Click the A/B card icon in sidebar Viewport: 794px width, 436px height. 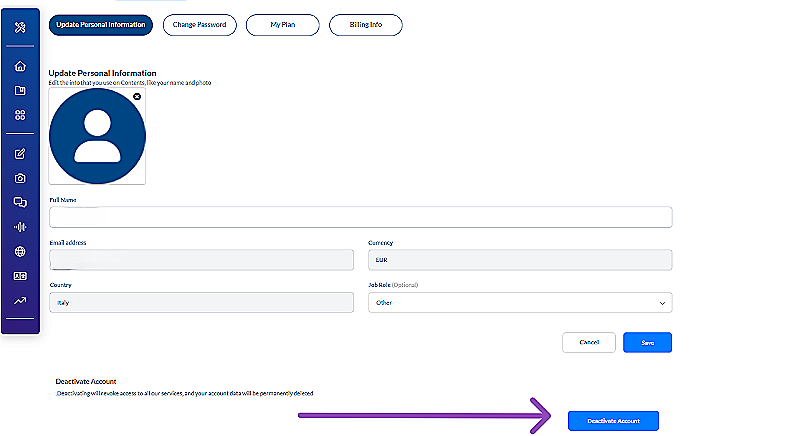tap(20, 276)
